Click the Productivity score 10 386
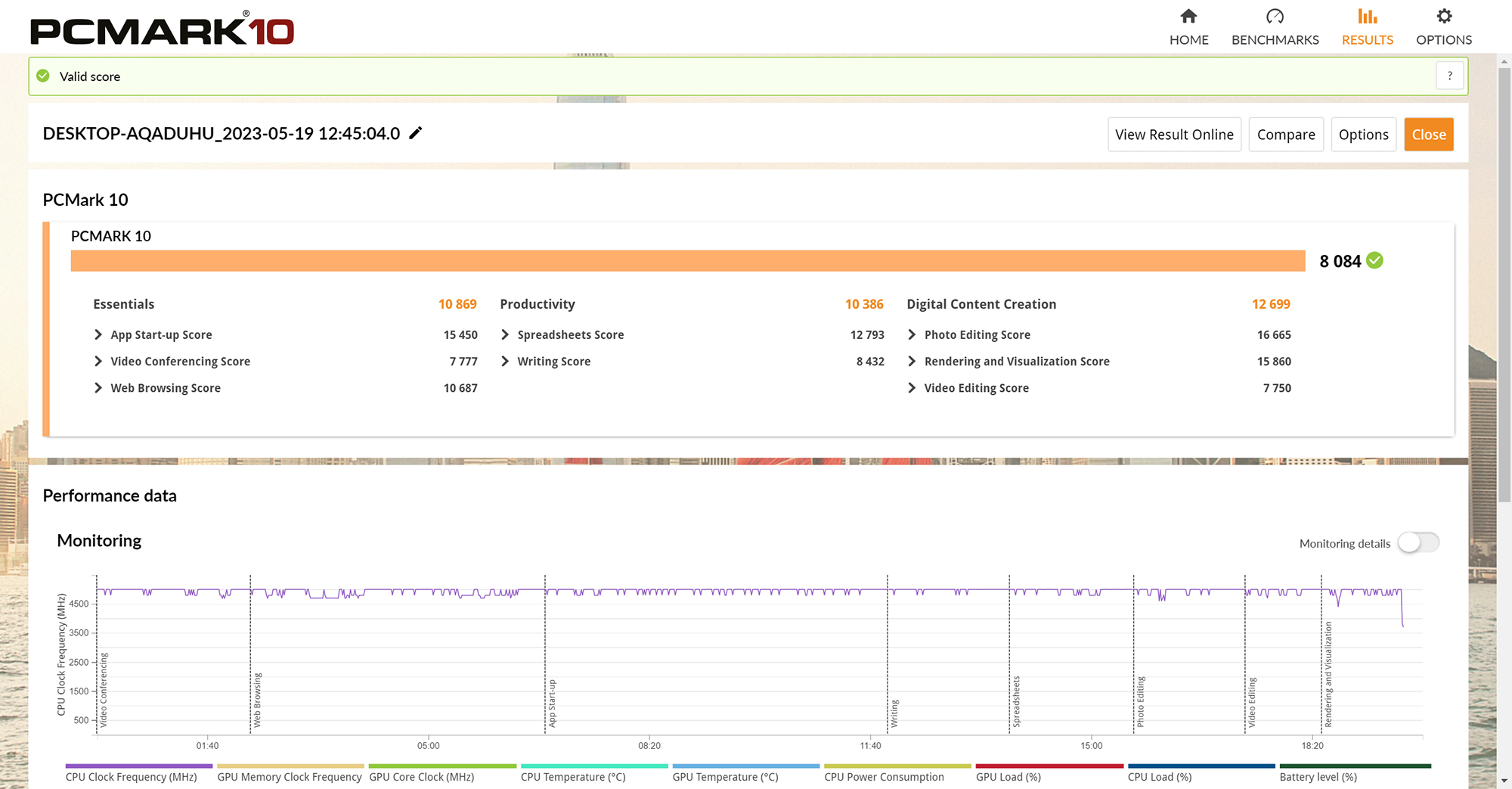1512x789 pixels. pos(864,303)
